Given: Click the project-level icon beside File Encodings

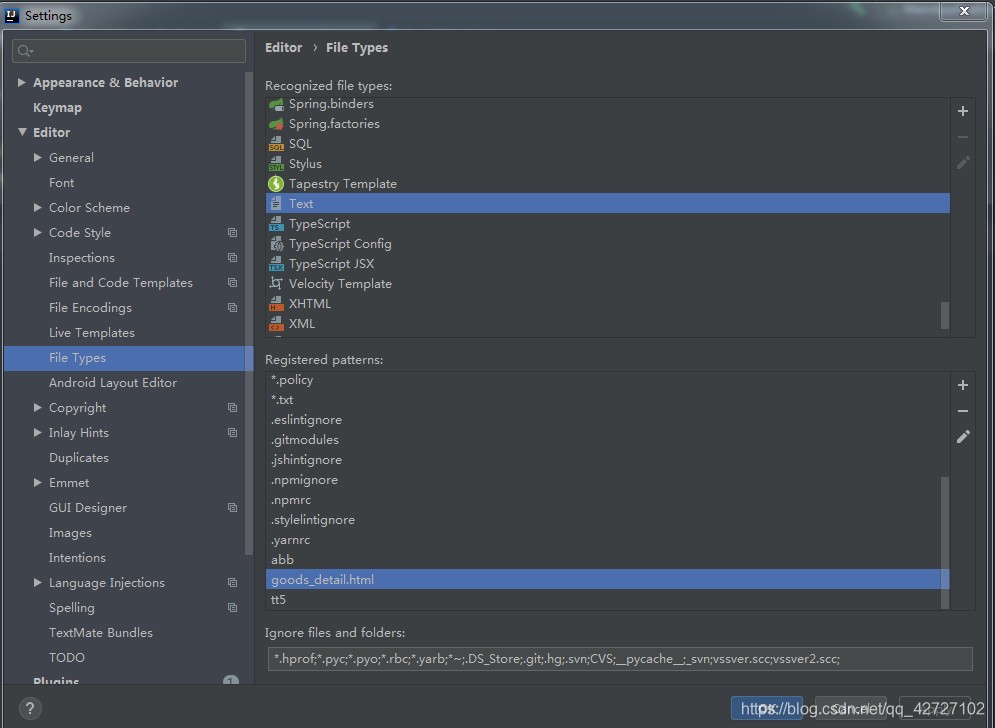Looking at the screenshot, I should point(232,308).
